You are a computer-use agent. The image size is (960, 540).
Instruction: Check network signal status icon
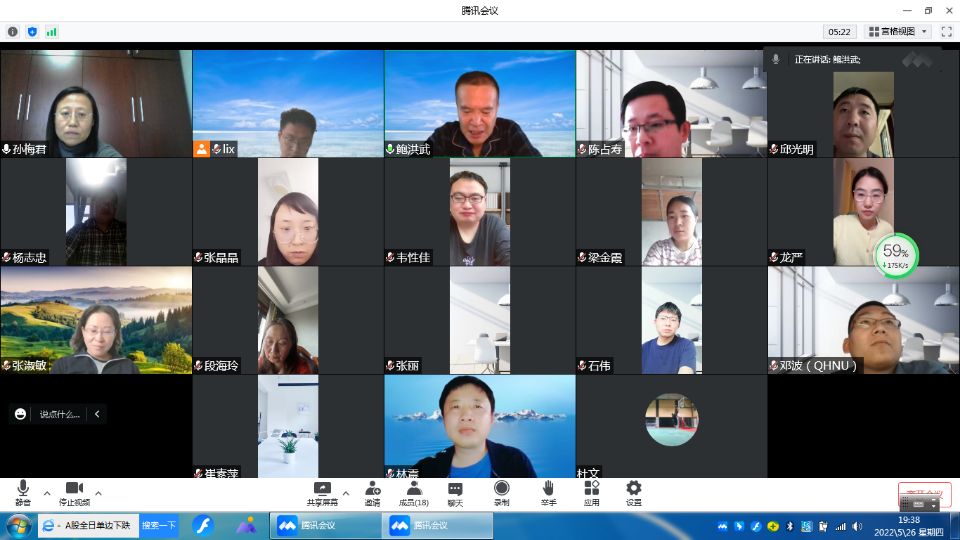[52, 32]
